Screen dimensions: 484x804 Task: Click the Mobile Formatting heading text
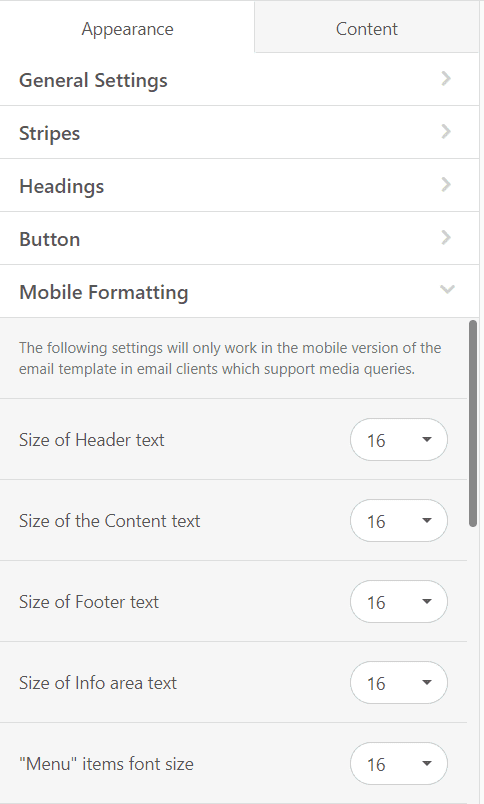(x=104, y=292)
